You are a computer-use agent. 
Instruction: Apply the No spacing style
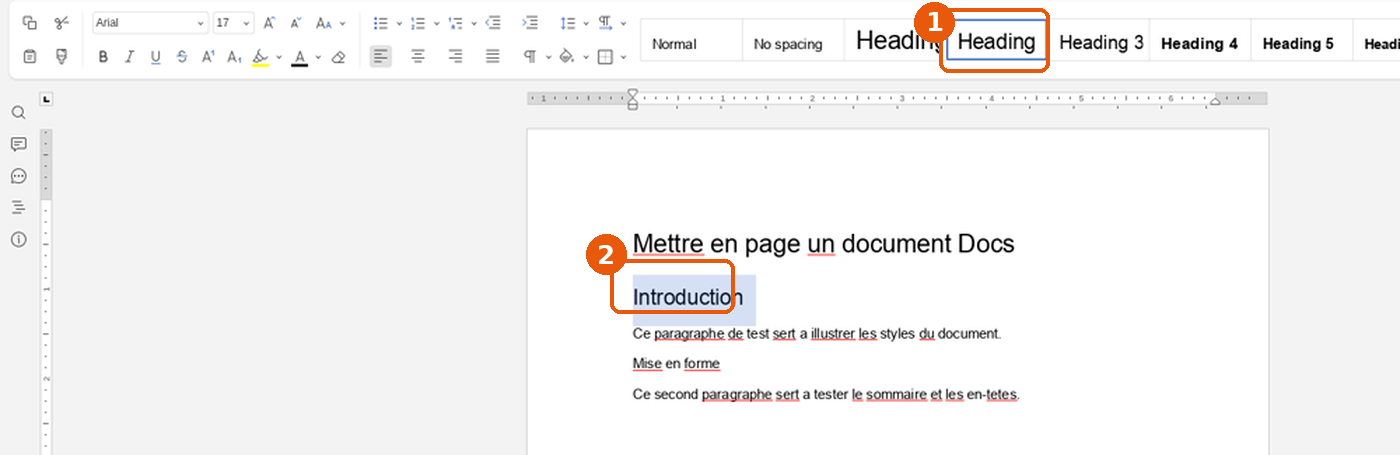(x=793, y=40)
